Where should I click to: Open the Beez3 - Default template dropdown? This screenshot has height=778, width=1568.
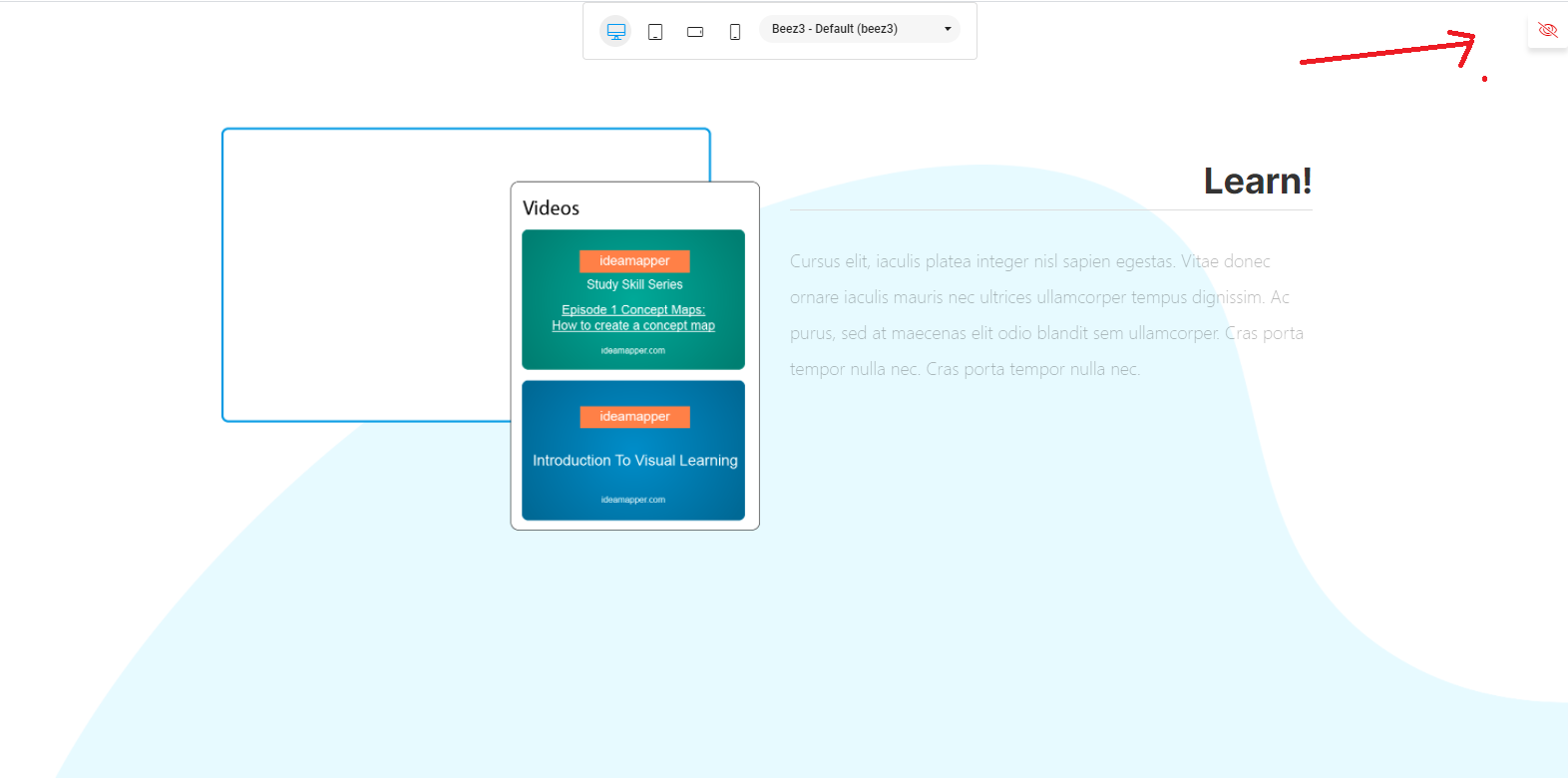[860, 29]
